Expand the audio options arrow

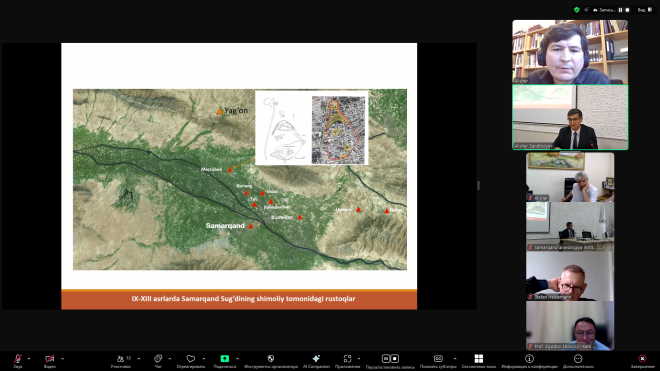coord(29,359)
